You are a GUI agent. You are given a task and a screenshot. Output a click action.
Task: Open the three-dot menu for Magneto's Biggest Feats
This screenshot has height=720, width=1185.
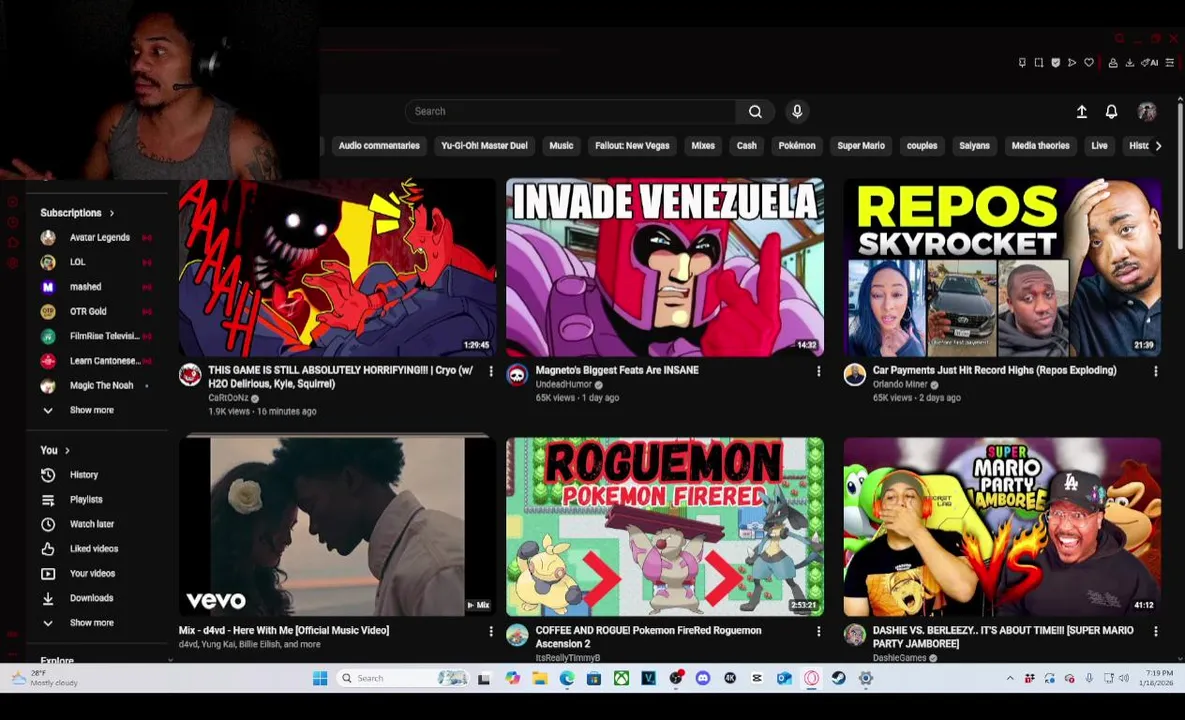[818, 371]
